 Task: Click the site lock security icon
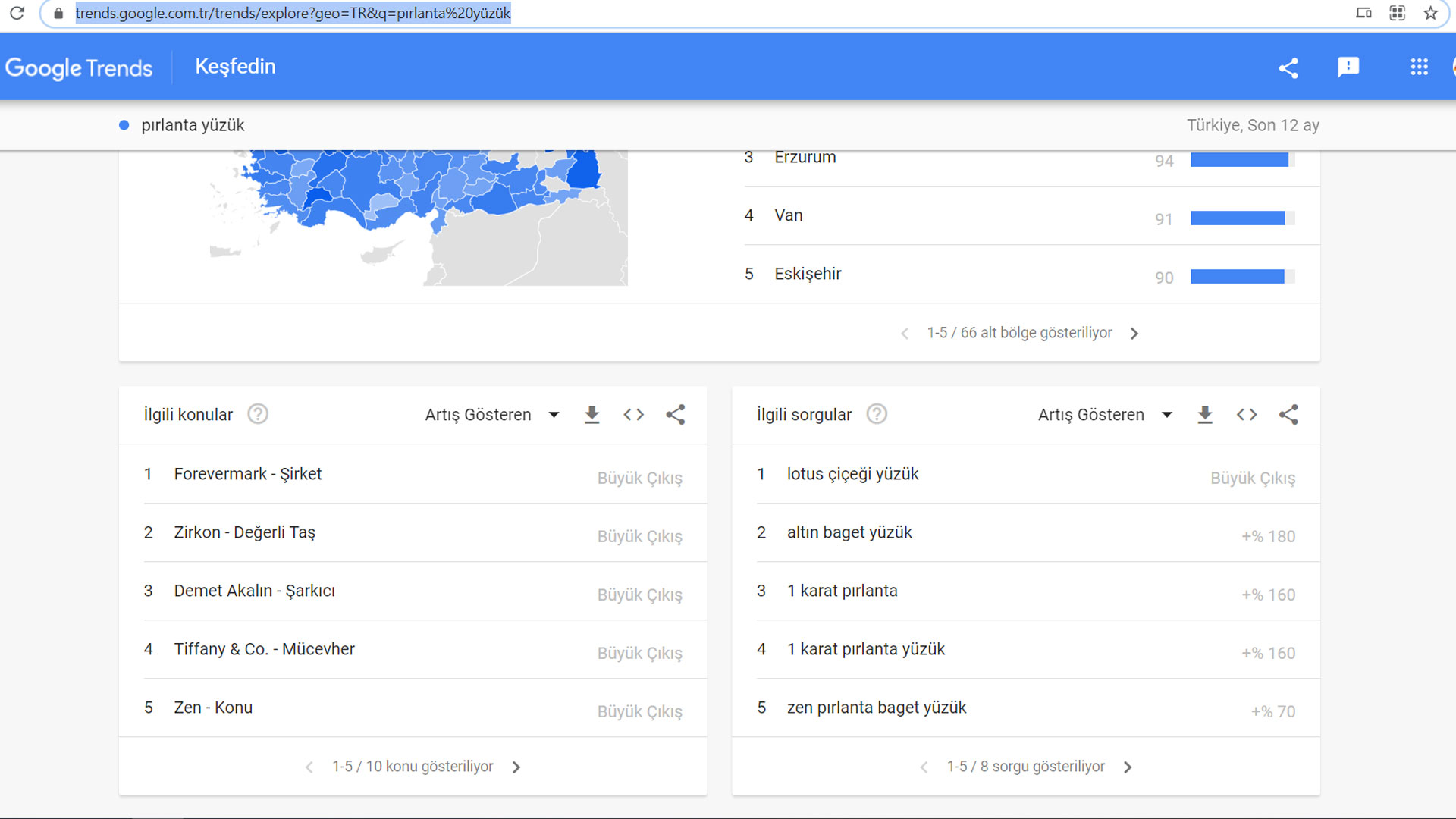coord(58,13)
